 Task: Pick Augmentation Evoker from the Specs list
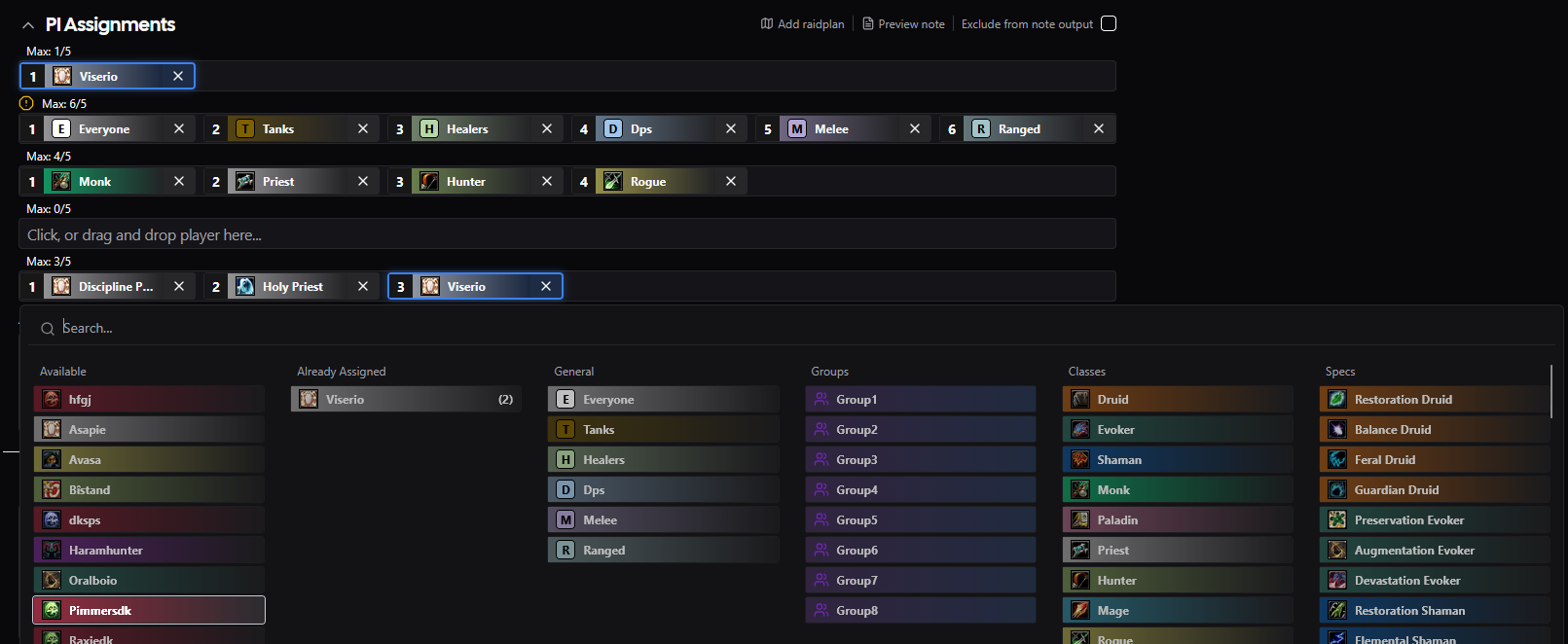(x=1434, y=551)
